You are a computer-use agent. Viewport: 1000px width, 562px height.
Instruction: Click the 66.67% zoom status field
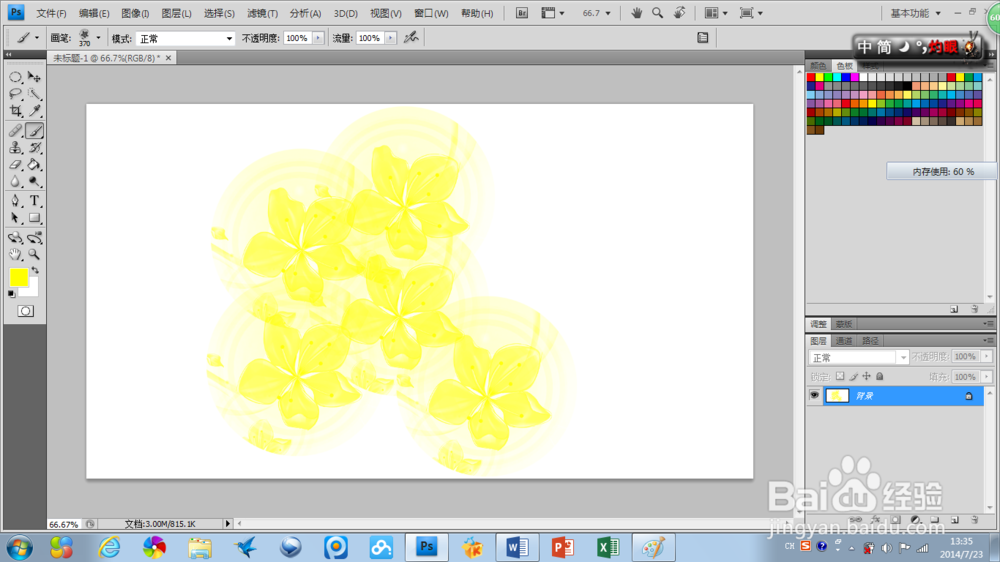pos(64,524)
